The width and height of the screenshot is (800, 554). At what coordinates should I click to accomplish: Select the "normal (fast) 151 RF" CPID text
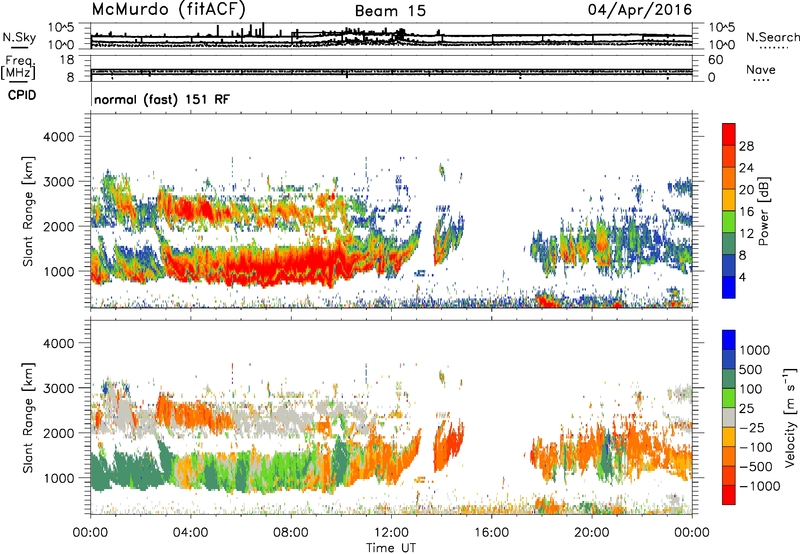click(x=162, y=99)
